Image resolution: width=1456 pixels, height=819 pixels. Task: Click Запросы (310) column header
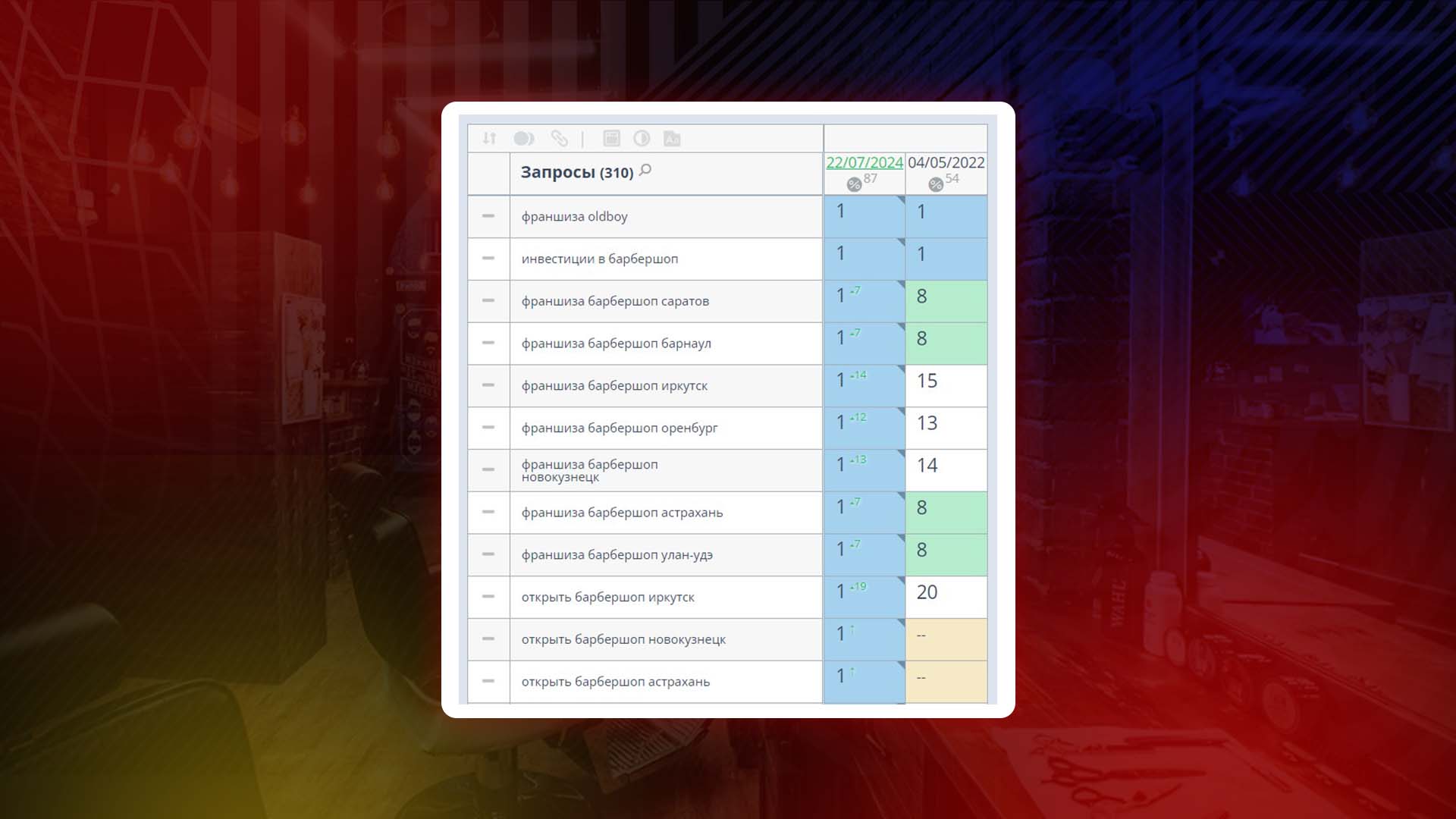576,173
